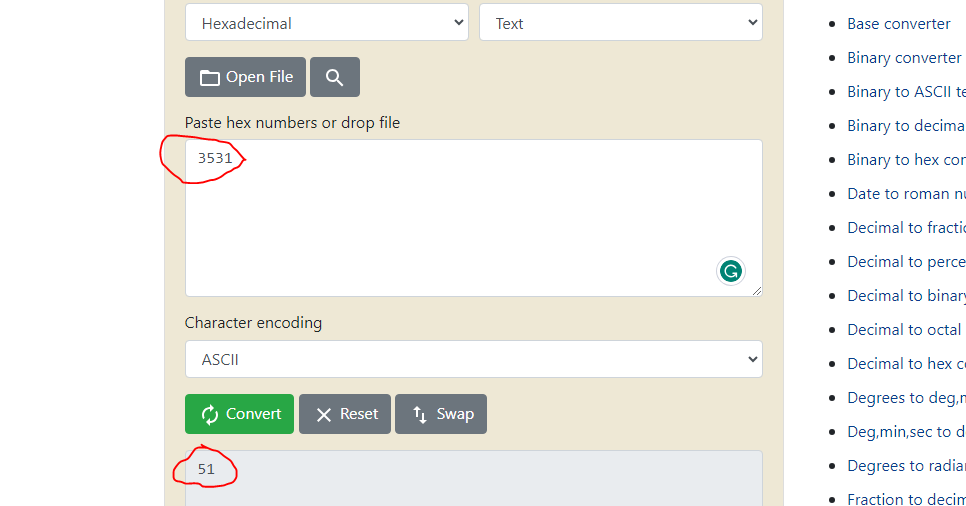Open the Degrees to radians link
966x506 pixels.
tap(905, 465)
